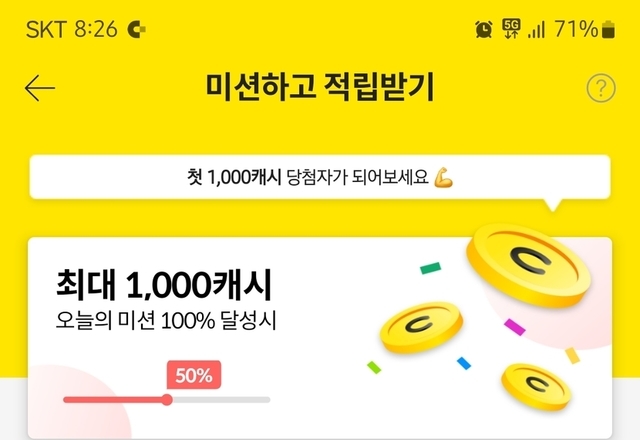Tap the middle gold coin
This screenshot has height=440, width=640.
pos(420,327)
